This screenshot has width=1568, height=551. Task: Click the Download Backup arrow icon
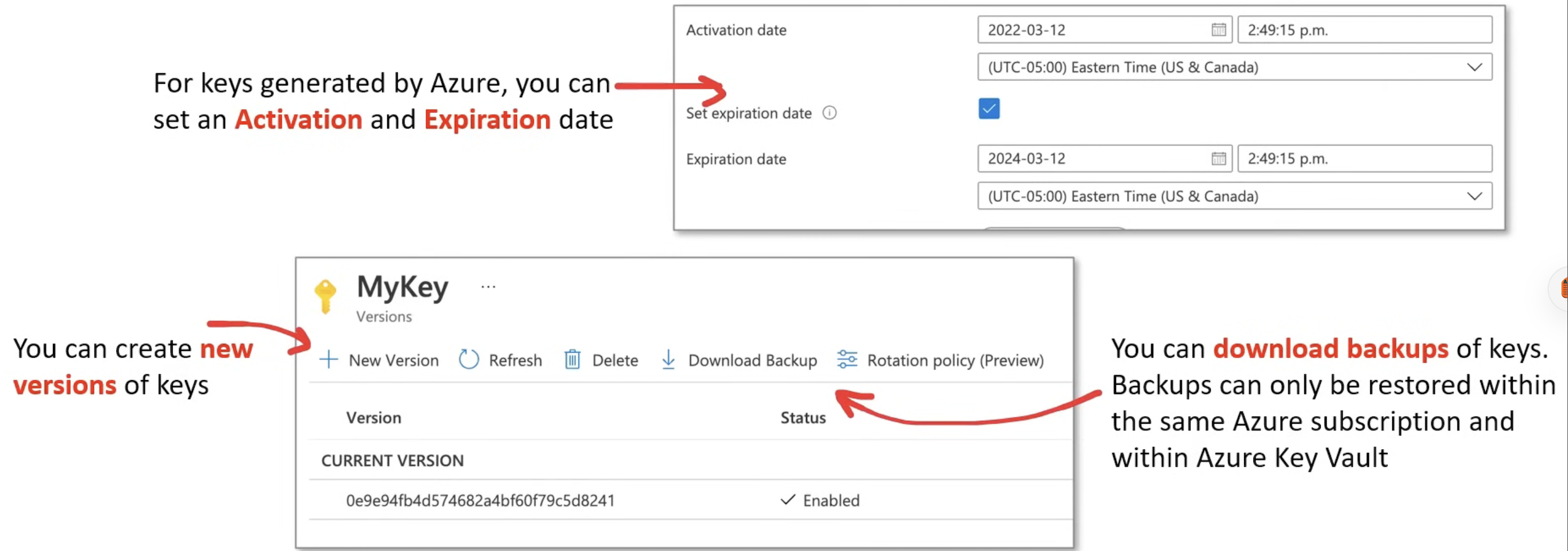point(668,359)
